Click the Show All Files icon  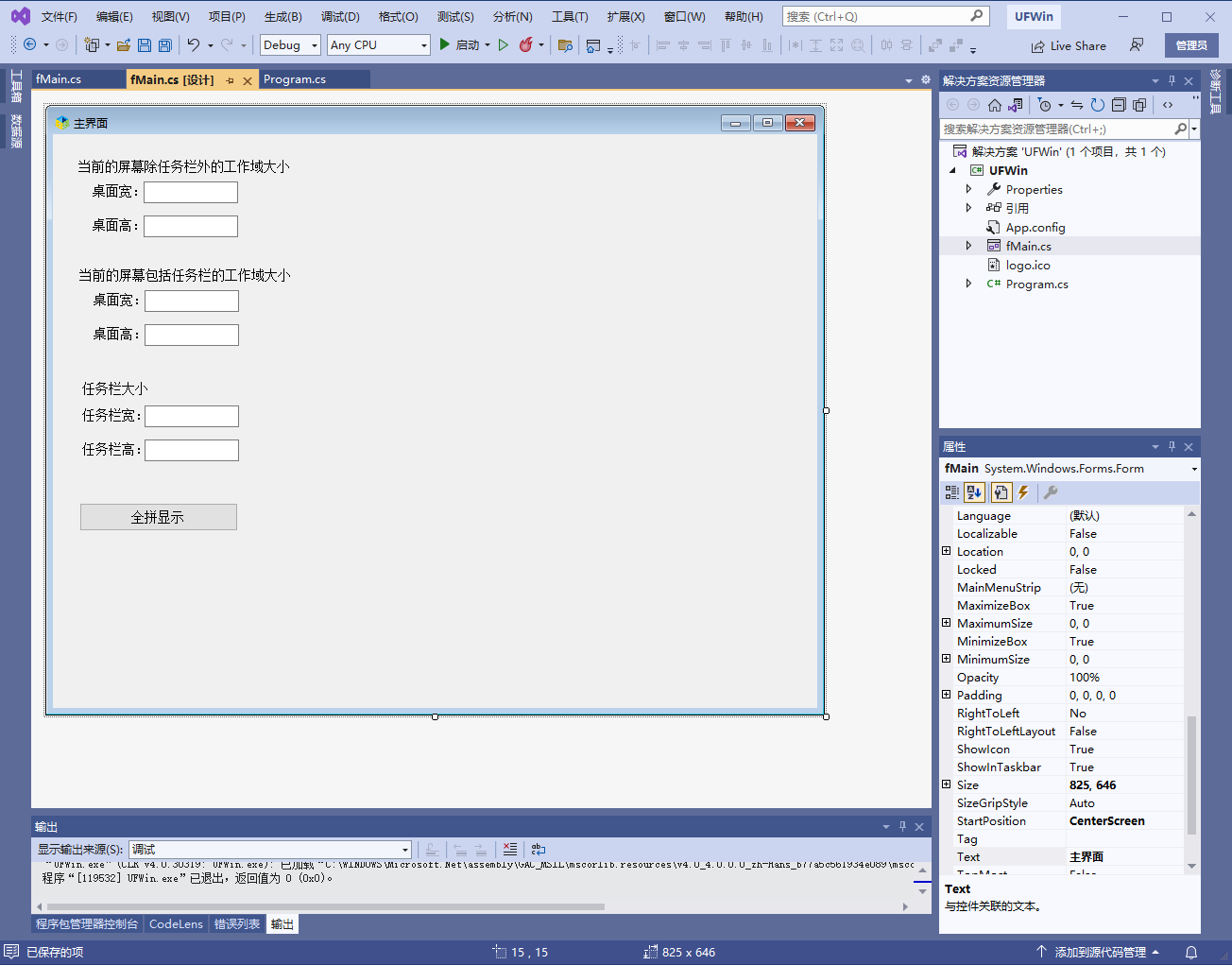(1139, 105)
